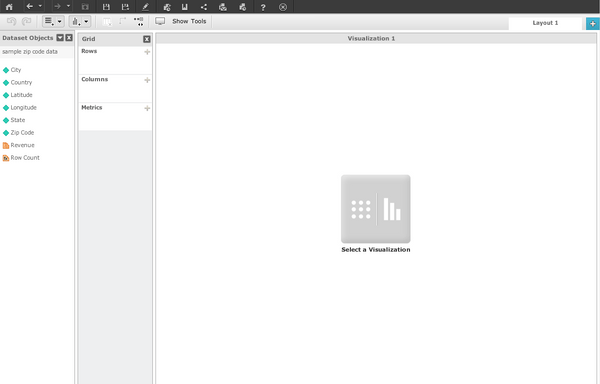Image resolution: width=600 pixels, height=384 pixels.
Task: Click the Insert Visualization chart icon
Action: 75,21
